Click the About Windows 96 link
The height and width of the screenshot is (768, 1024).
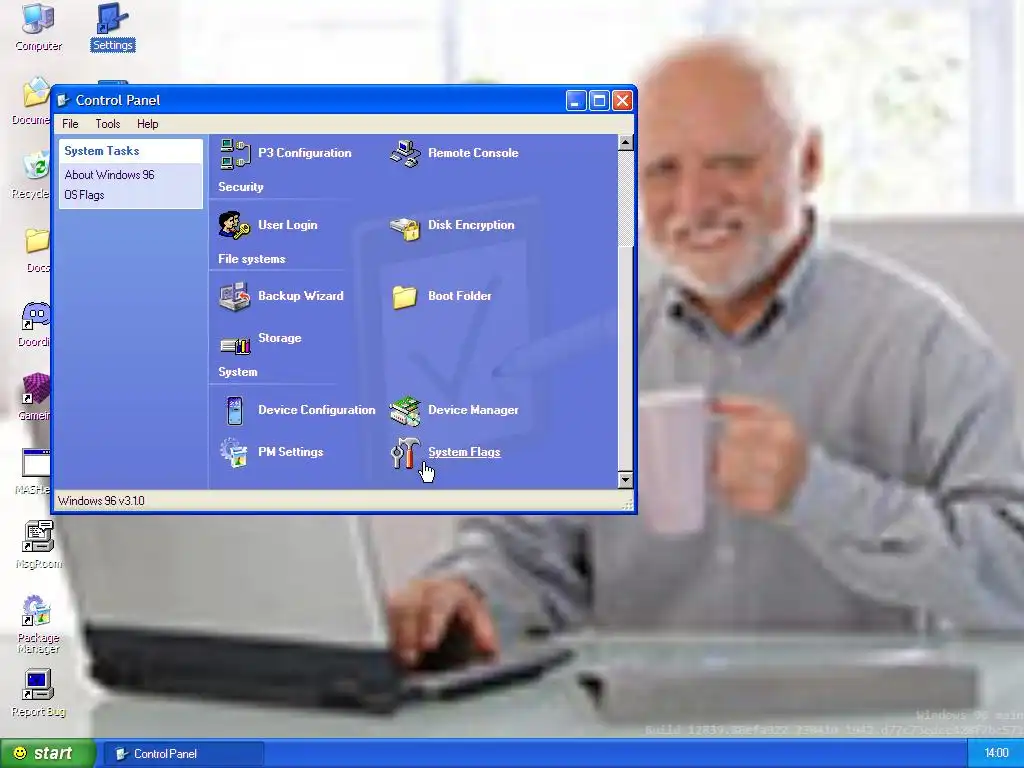click(x=110, y=175)
